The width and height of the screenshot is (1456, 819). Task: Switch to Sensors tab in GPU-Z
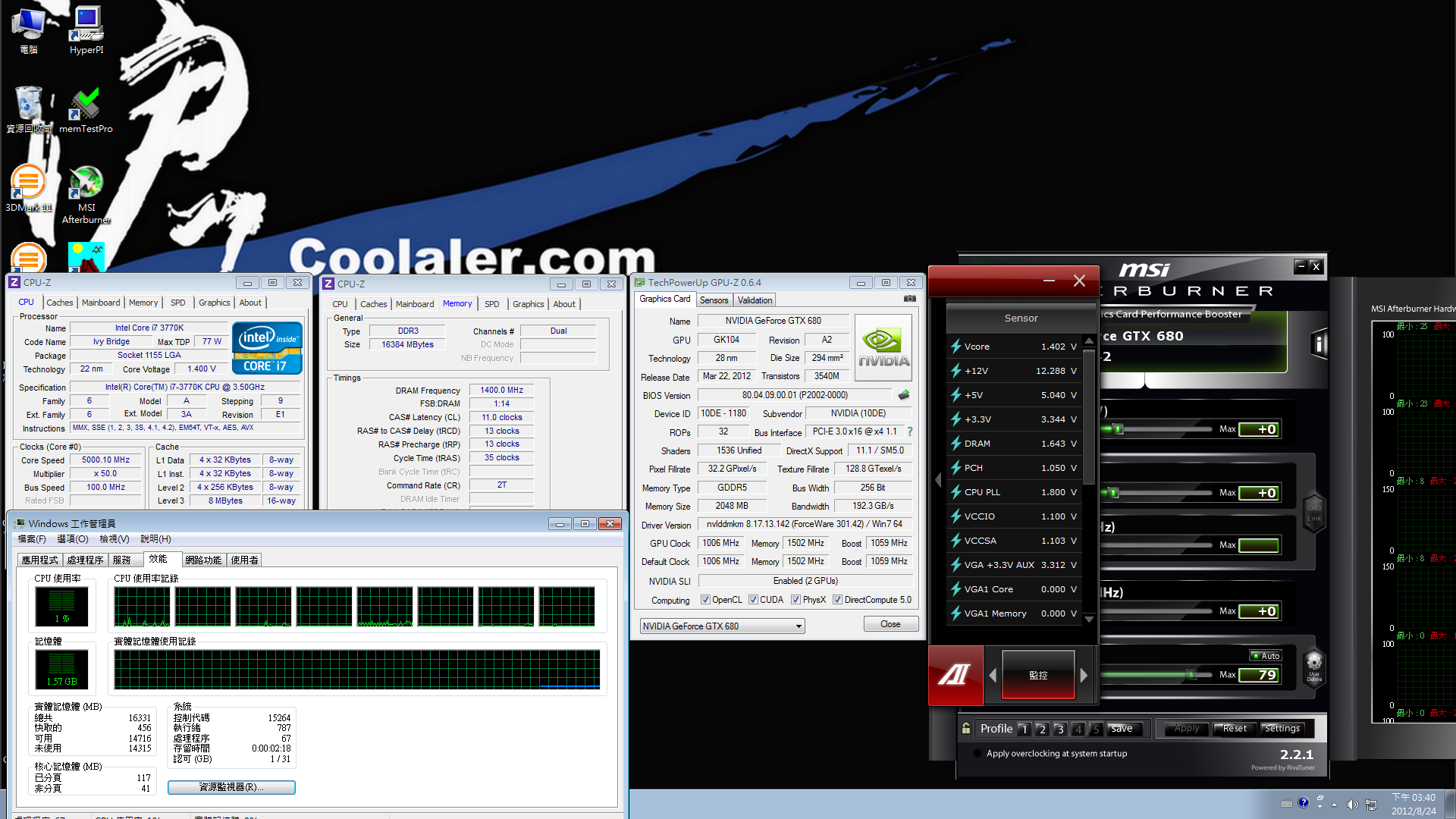pos(714,300)
